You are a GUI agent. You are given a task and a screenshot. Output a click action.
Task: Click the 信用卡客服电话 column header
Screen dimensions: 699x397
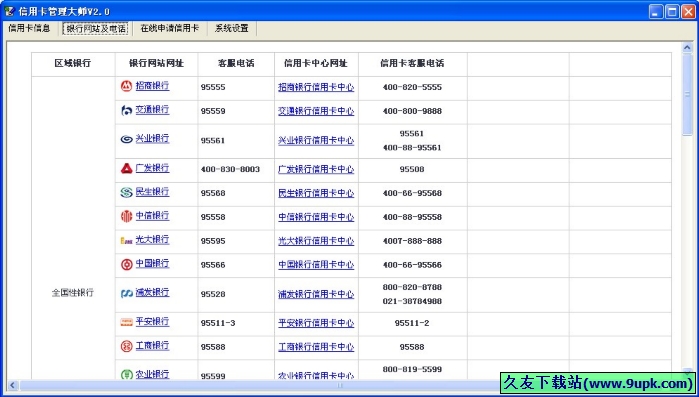(x=412, y=64)
